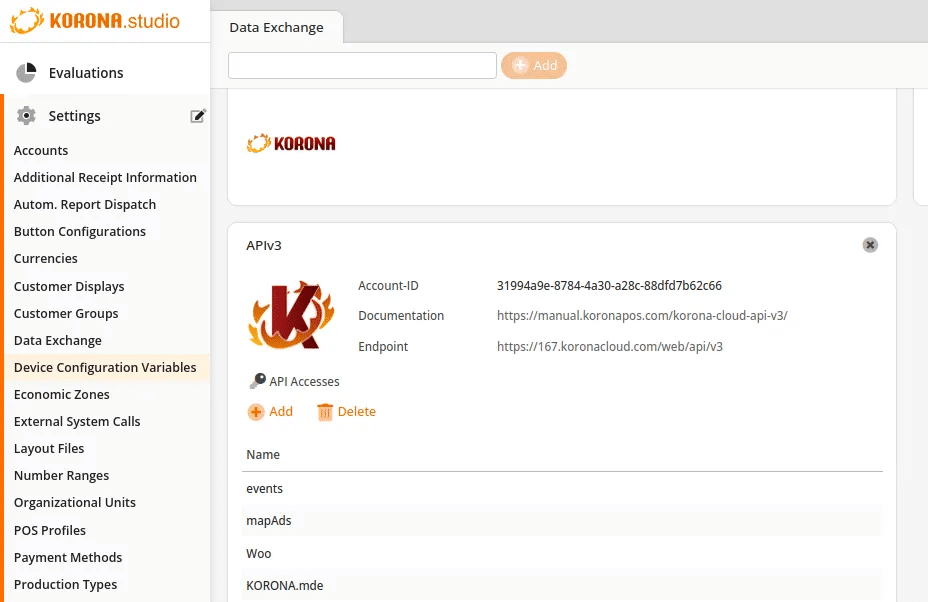Select the events row
The image size is (928, 602).
click(x=265, y=489)
